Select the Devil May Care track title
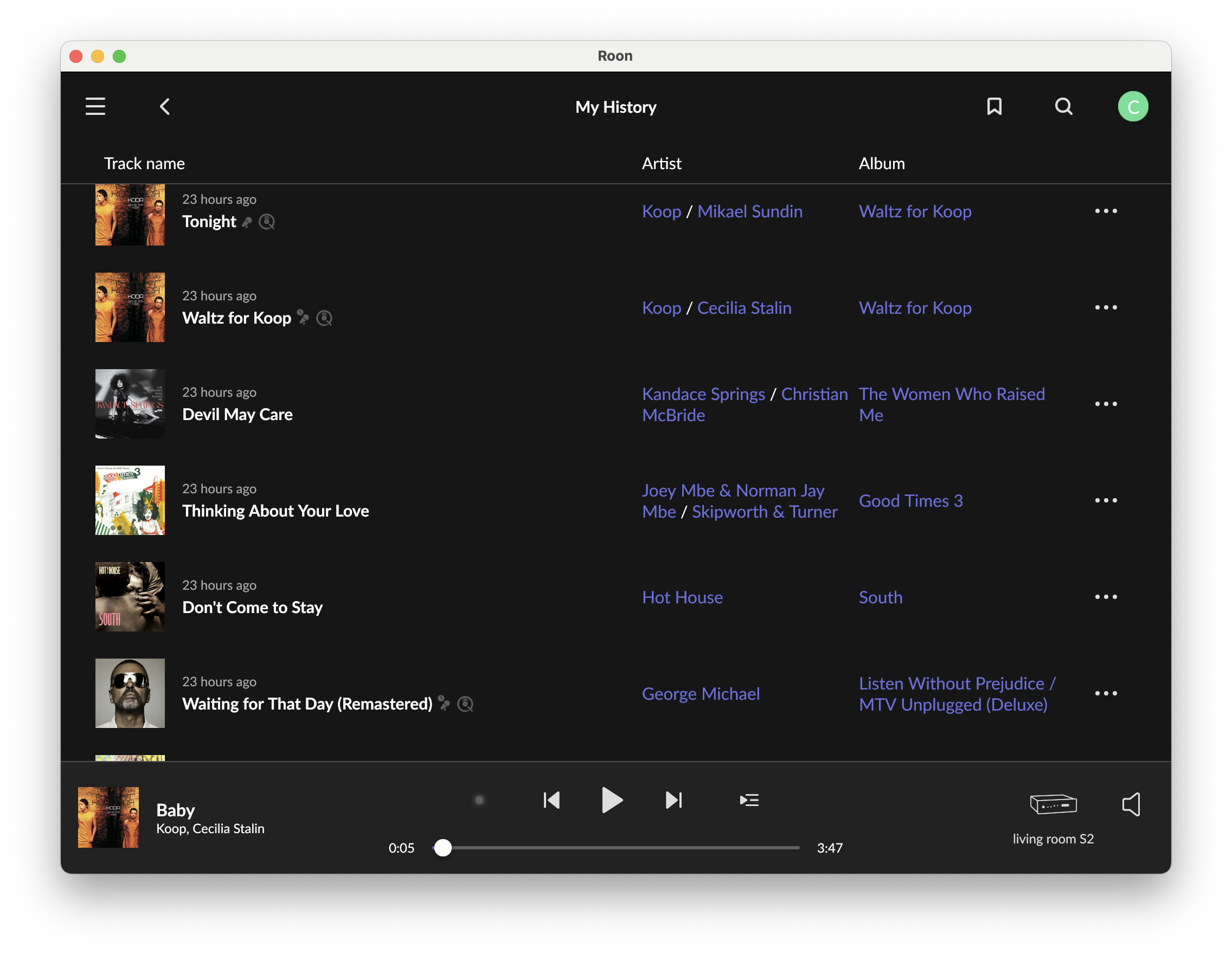Viewport: 1232px width, 954px height. pyautogui.click(x=237, y=415)
